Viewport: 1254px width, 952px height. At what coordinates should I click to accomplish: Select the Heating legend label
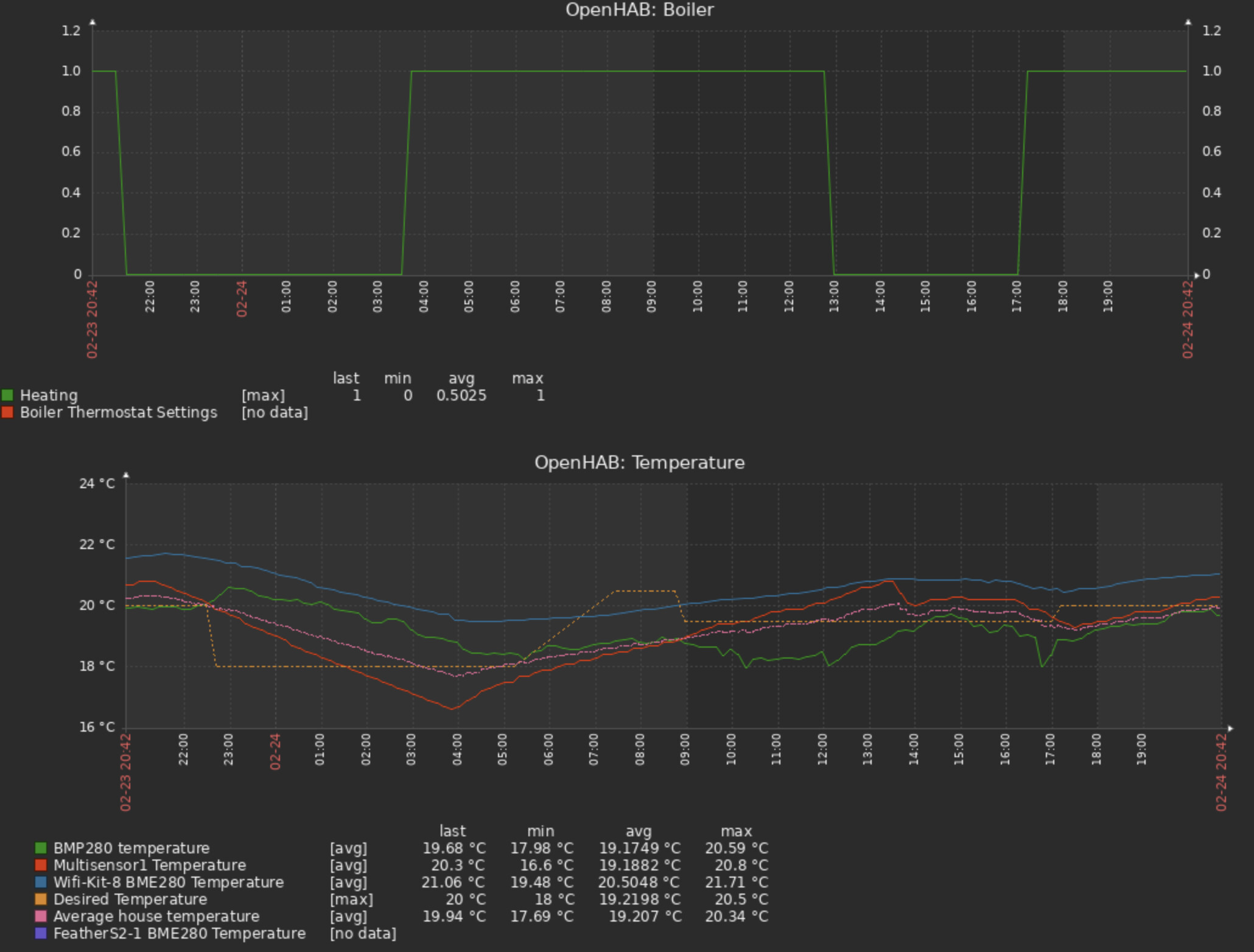point(49,396)
